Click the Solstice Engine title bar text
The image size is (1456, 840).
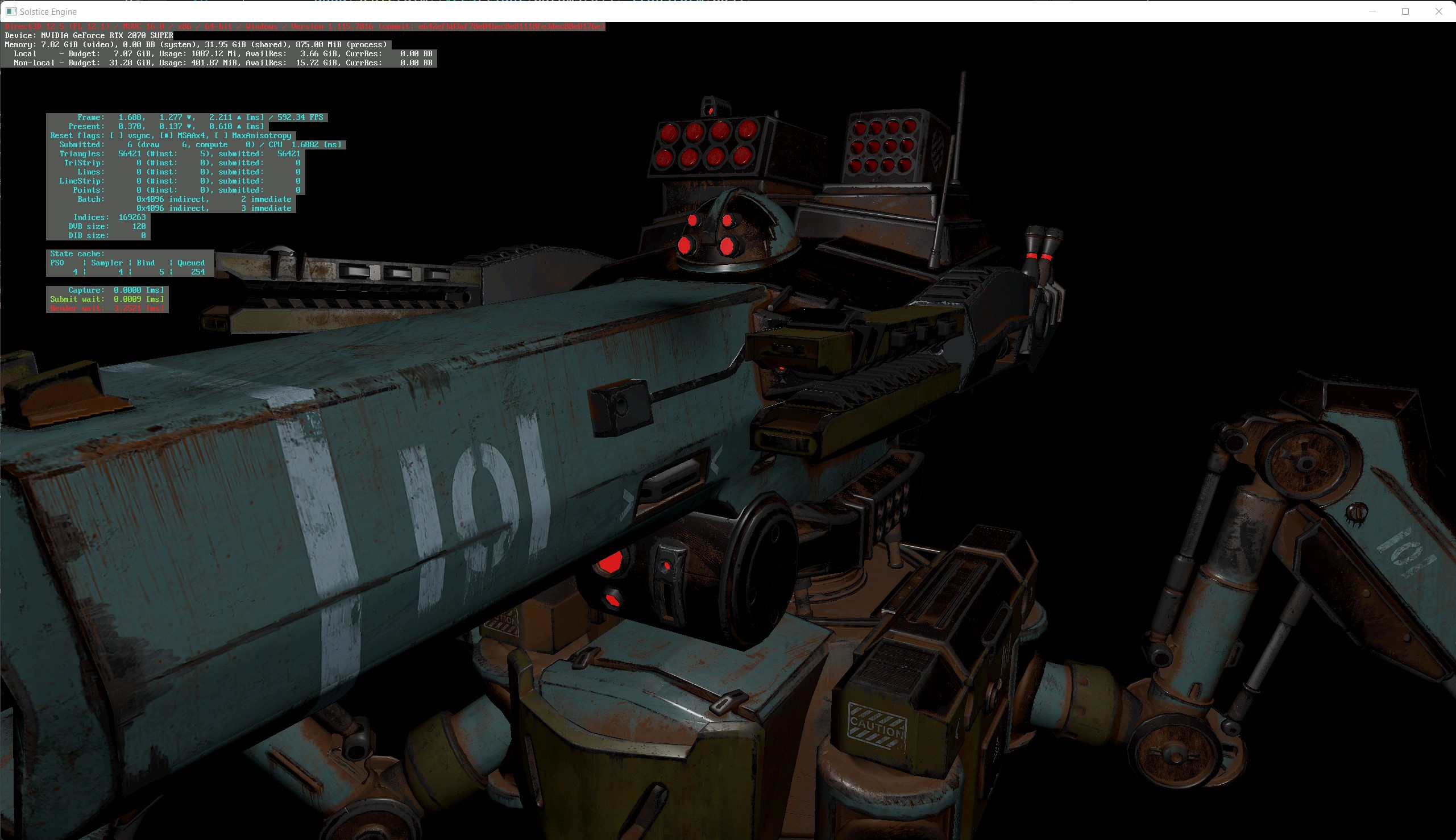tap(48, 11)
